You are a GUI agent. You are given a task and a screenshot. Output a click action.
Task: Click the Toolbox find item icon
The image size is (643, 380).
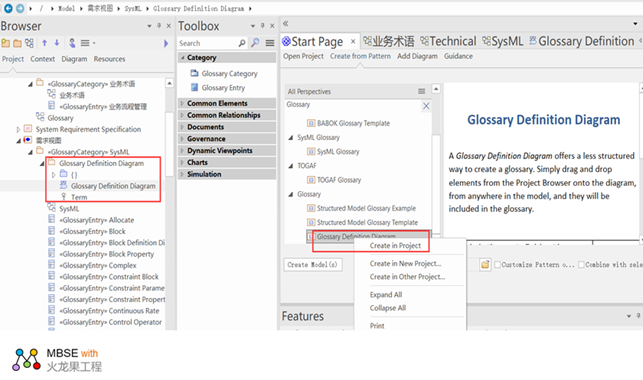tap(255, 43)
